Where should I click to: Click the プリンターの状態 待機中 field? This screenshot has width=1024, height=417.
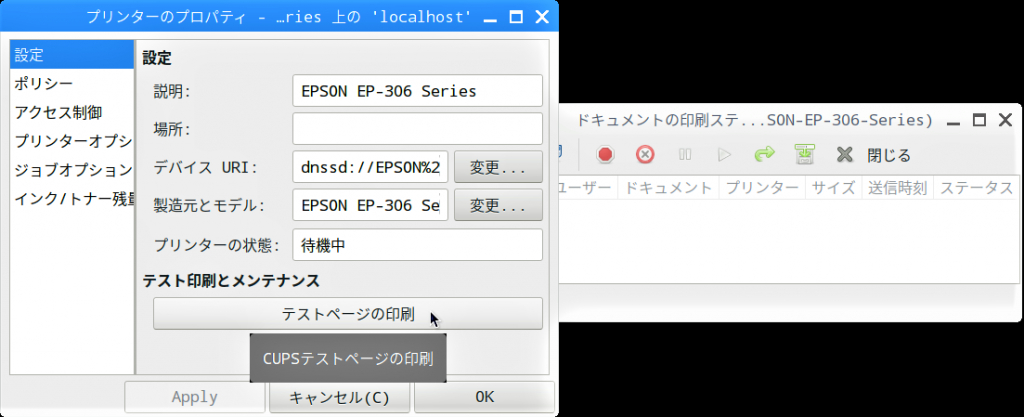coord(417,245)
